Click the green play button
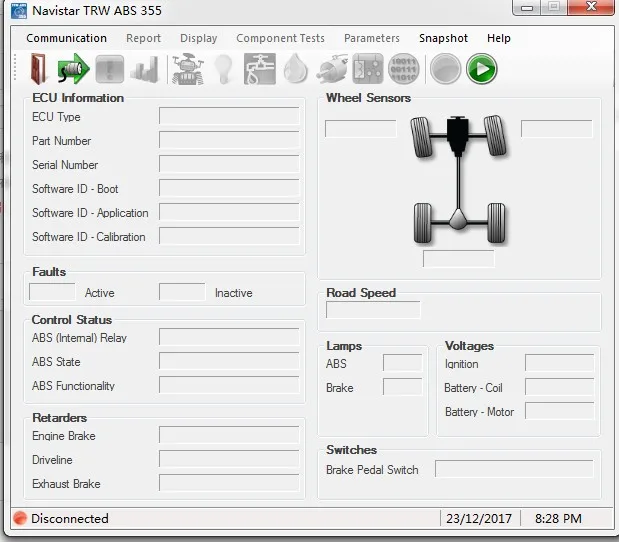 [x=481, y=69]
